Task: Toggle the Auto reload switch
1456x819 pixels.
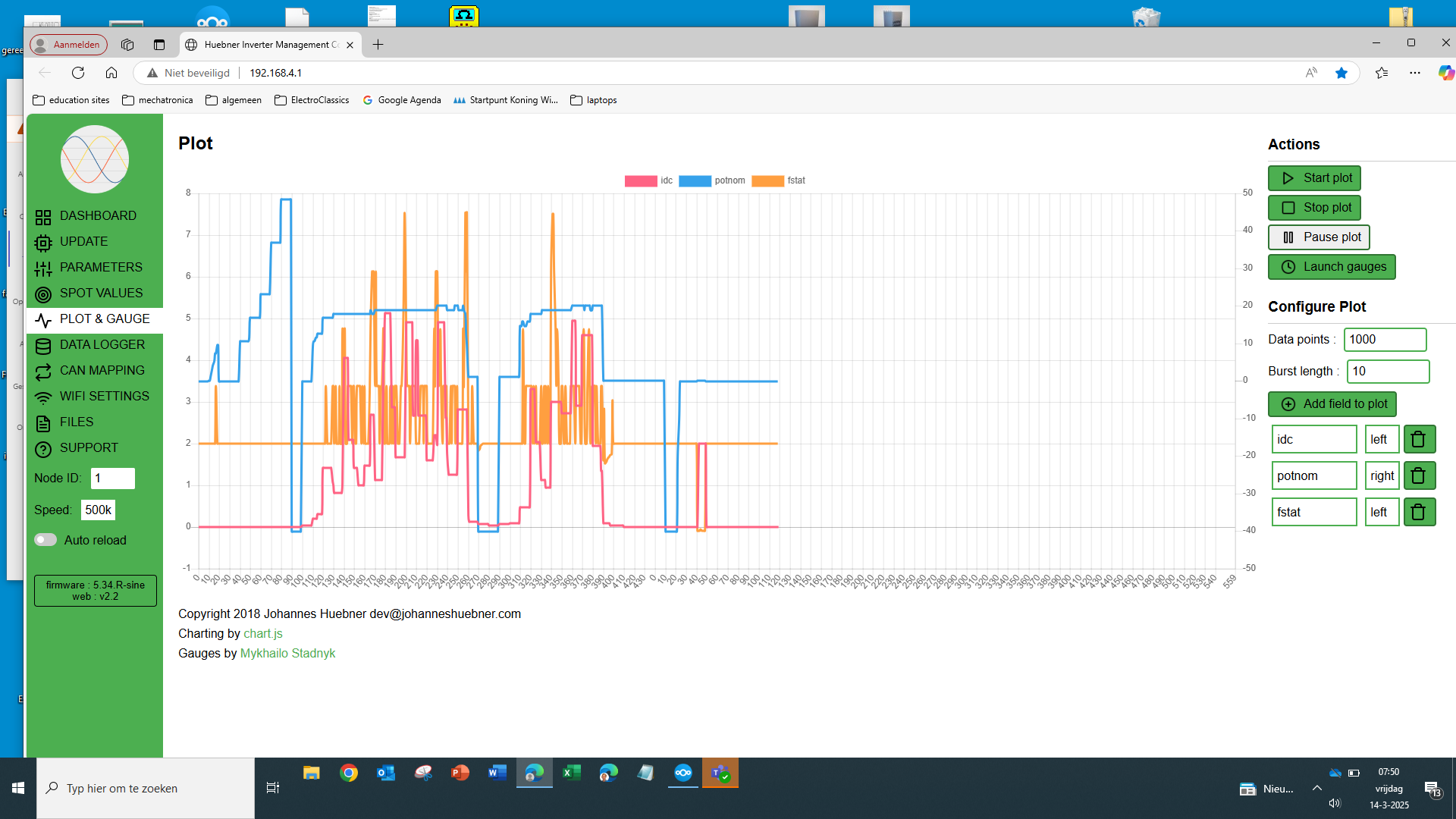Action: click(x=45, y=540)
